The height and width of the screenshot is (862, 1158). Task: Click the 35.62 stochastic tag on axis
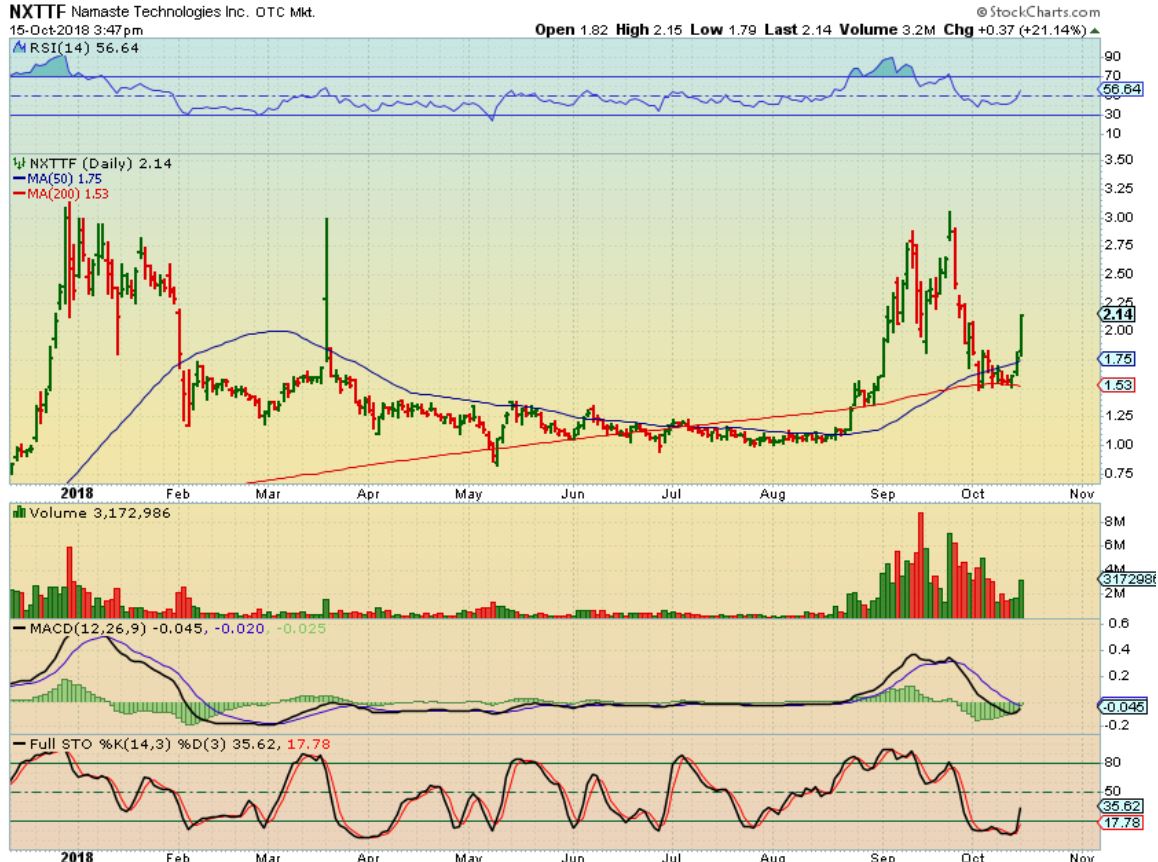(1121, 806)
